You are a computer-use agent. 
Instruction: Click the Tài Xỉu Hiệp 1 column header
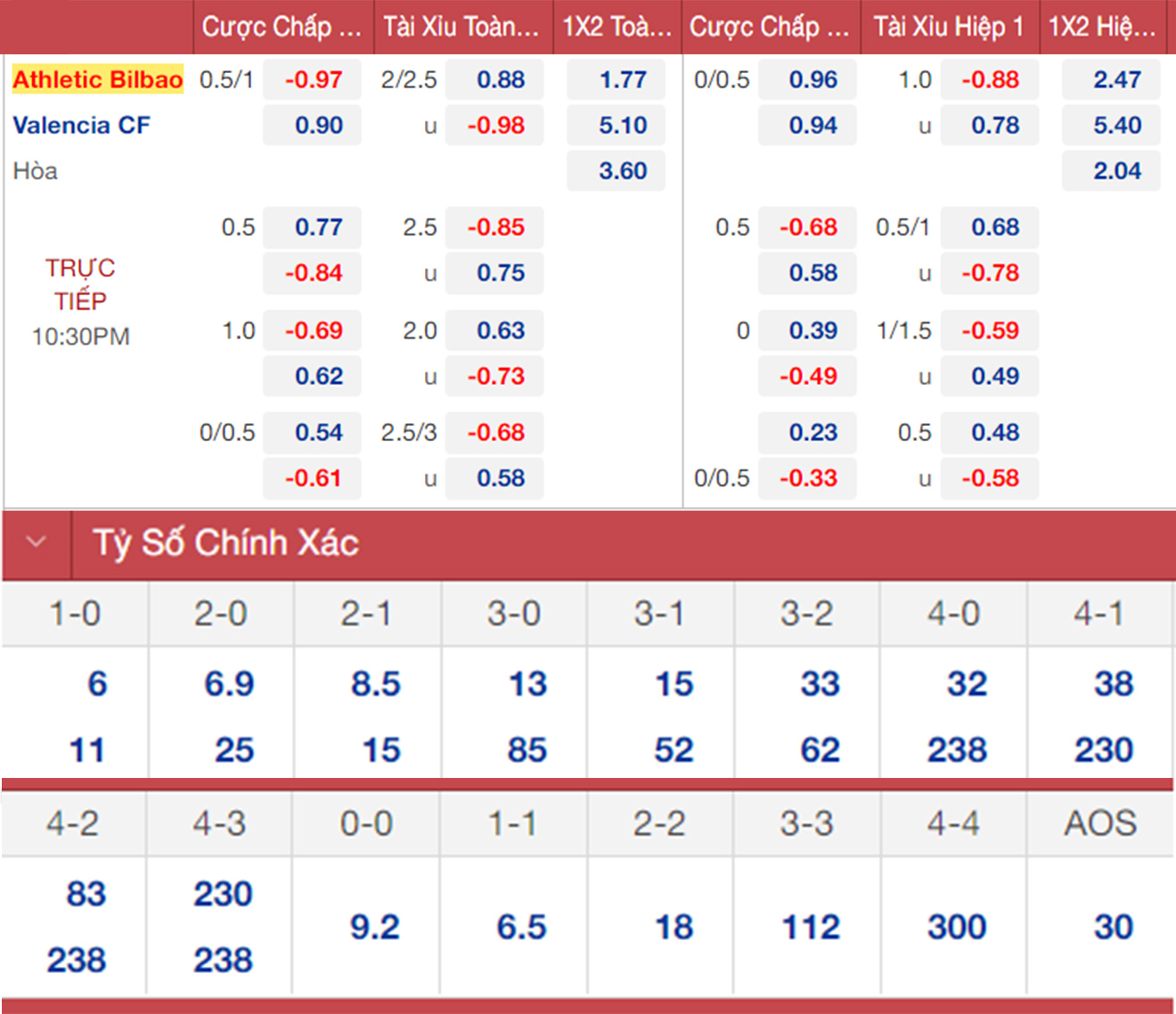pyautogui.click(x=948, y=27)
